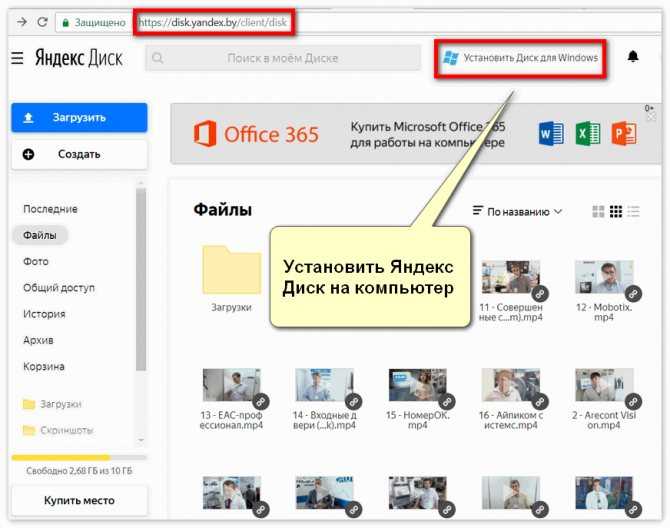The image size is (670, 528).
Task: Open the 15 - НомерОК.mp4 video thumbnail
Action: coord(418,385)
